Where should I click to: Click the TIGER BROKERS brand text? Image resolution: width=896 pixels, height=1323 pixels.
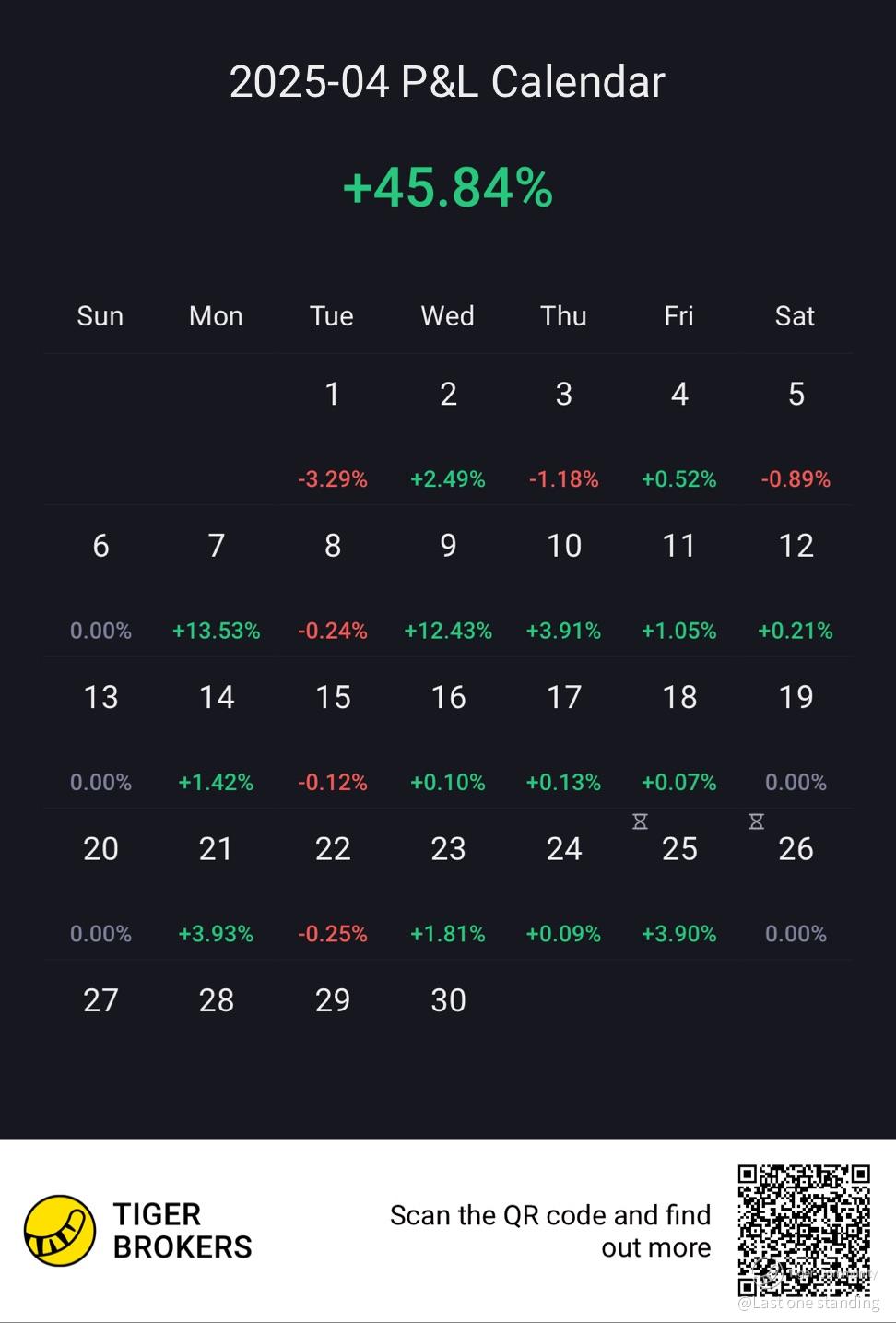point(183,1231)
